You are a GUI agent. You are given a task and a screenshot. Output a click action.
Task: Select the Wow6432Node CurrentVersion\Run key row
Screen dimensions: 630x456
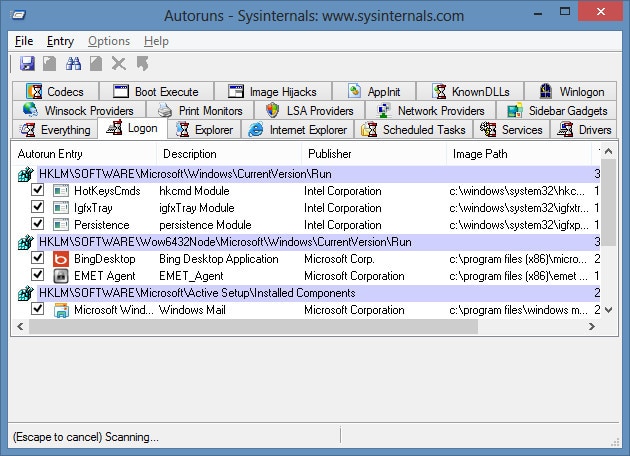309,242
